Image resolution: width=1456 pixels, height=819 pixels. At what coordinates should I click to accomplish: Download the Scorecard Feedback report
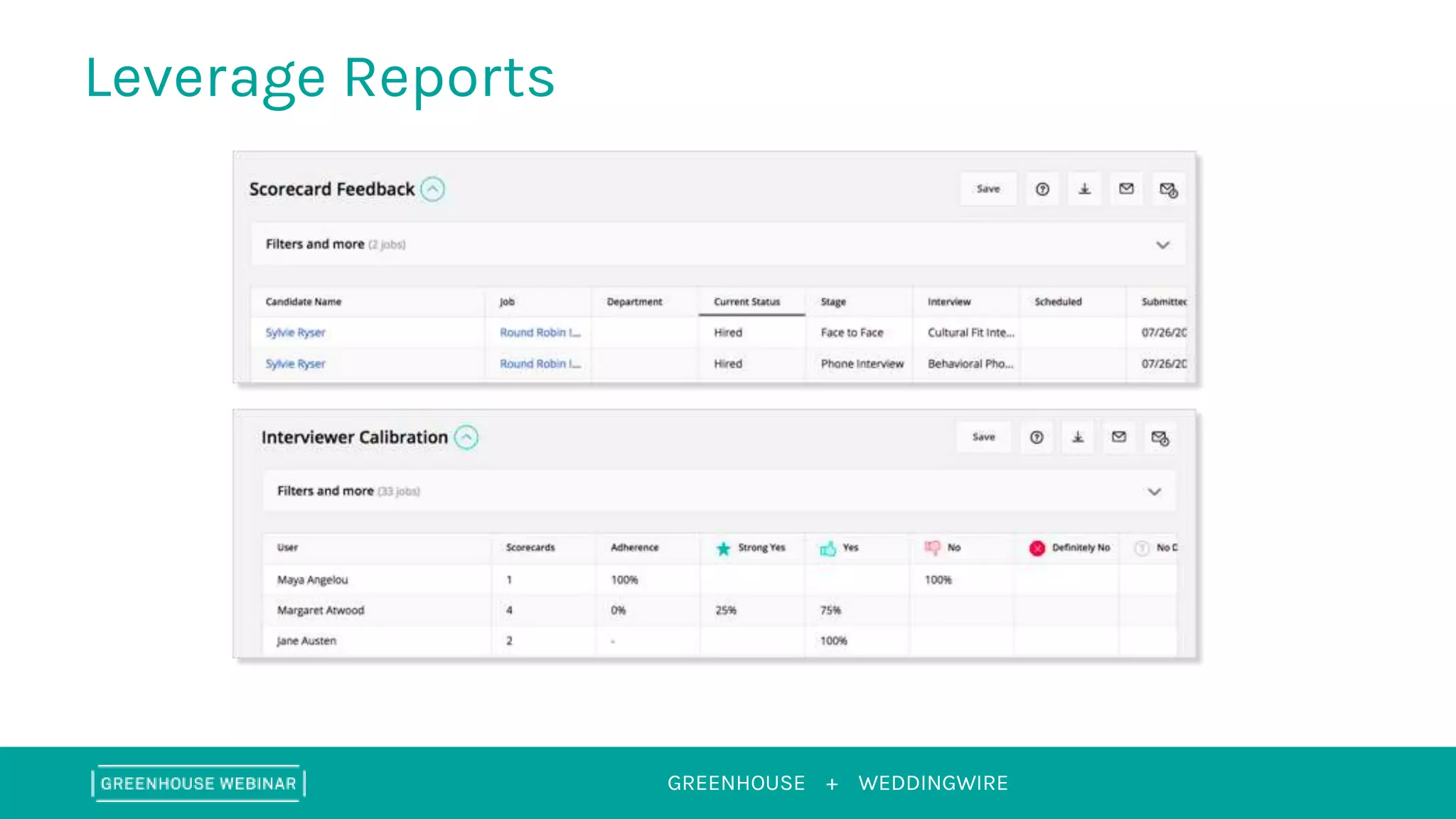(x=1084, y=189)
